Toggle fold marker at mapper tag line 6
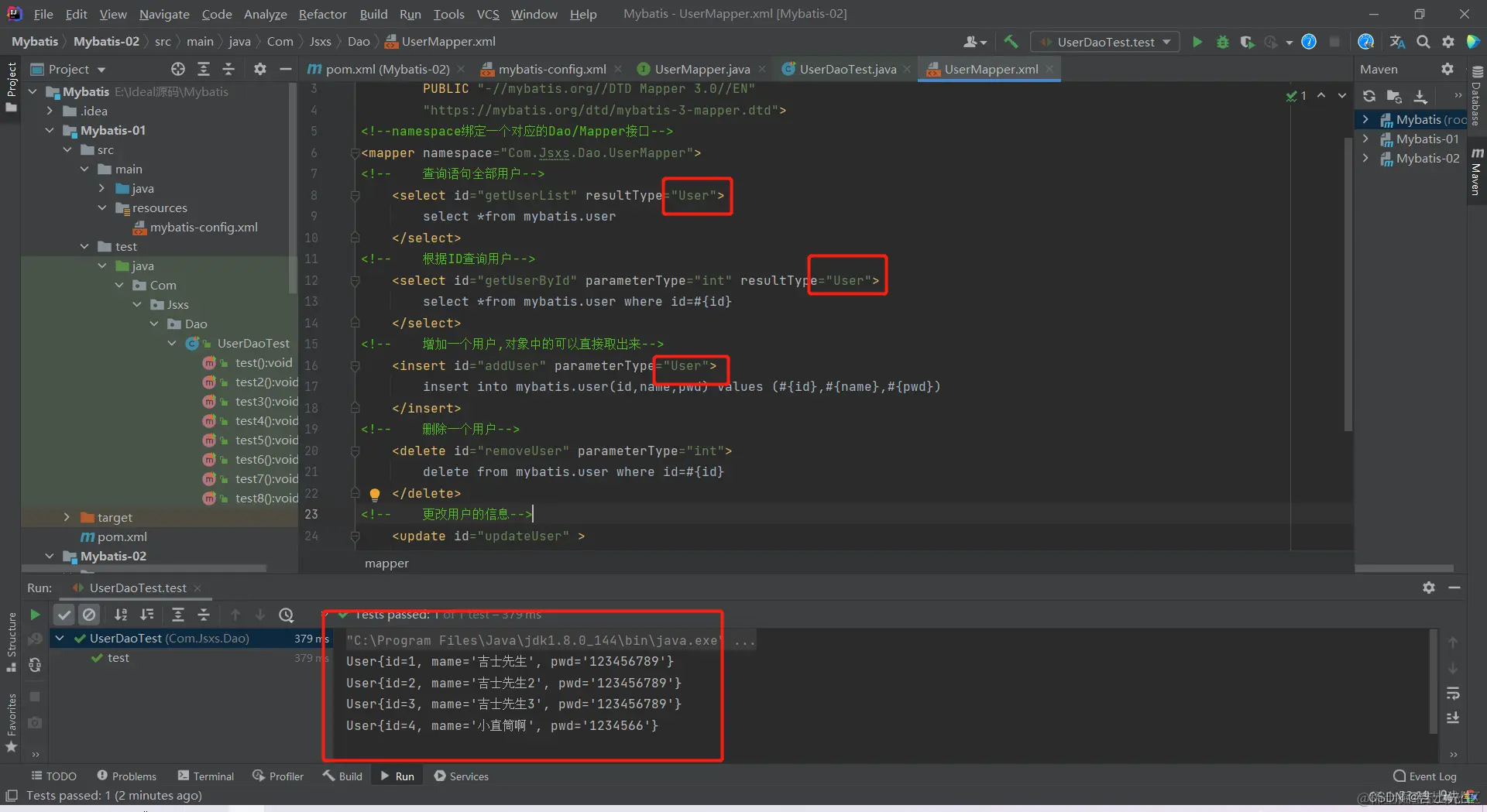Screen dimensions: 1487x812 (355, 153)
